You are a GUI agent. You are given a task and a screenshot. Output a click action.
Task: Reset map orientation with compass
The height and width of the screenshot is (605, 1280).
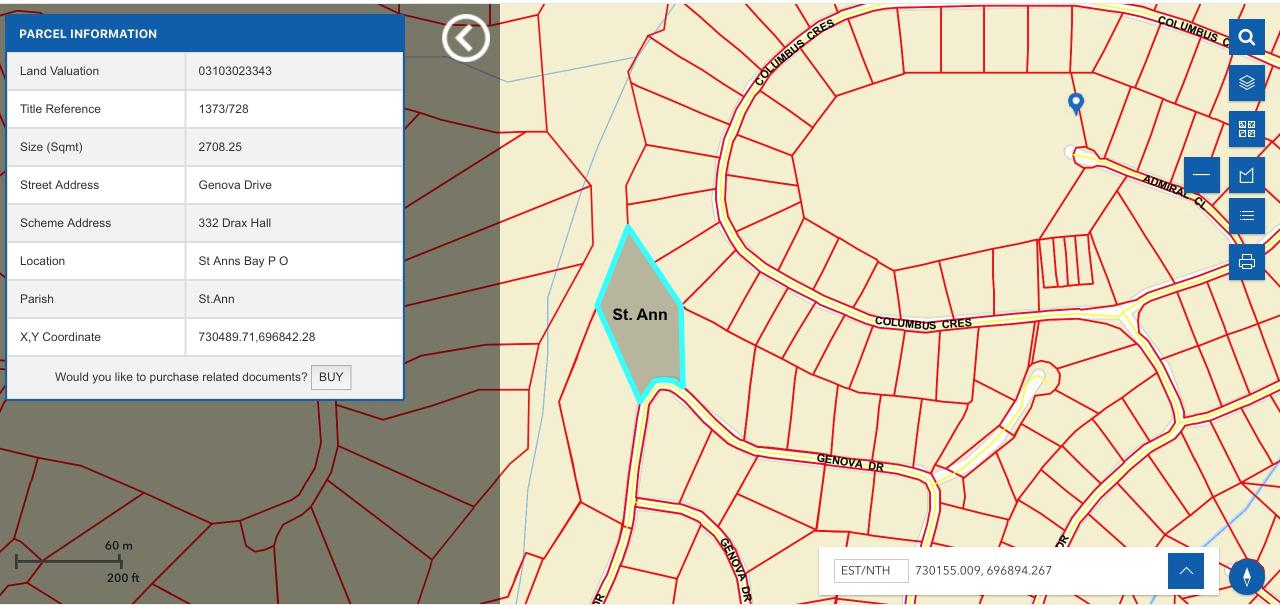click(1246, 576)
